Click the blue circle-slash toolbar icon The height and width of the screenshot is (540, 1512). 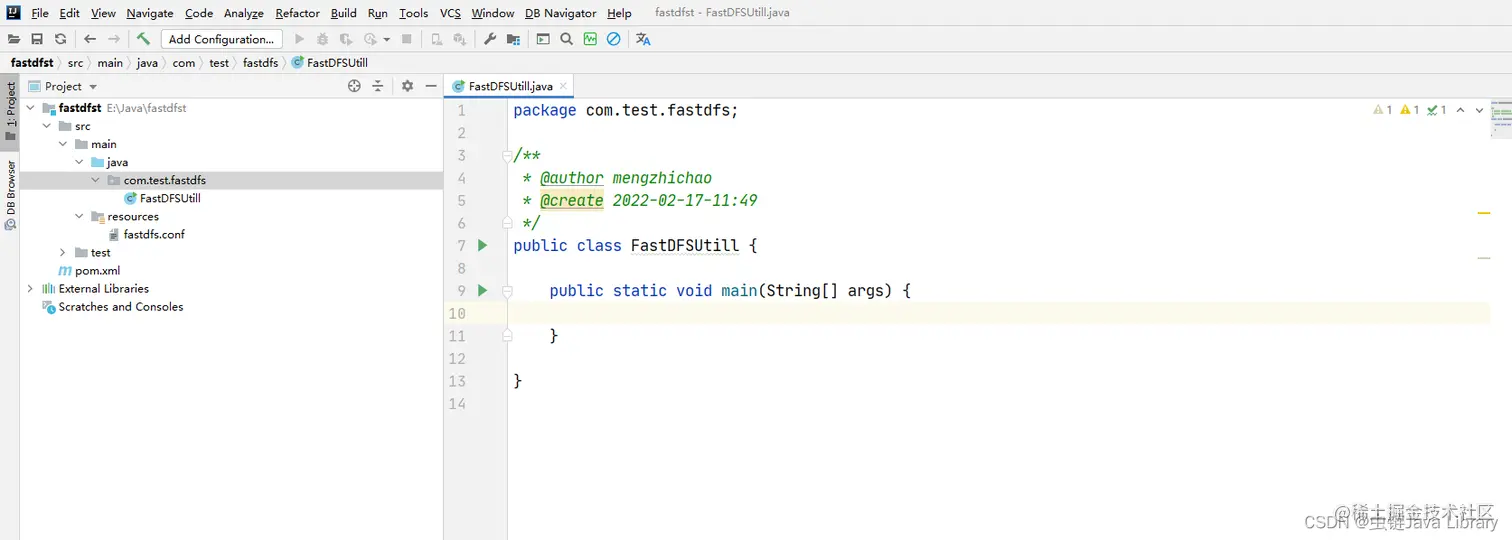[x=614, y=39]
